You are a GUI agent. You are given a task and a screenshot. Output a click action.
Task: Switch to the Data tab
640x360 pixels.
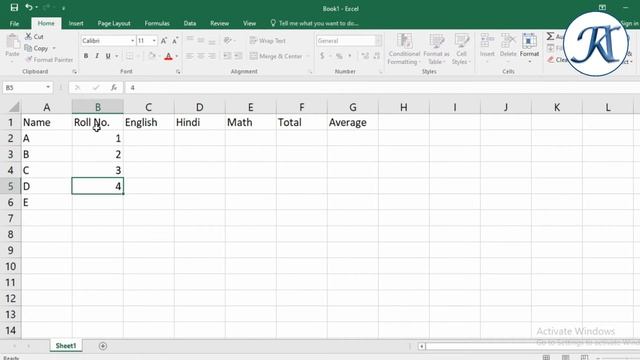[190, 23]
